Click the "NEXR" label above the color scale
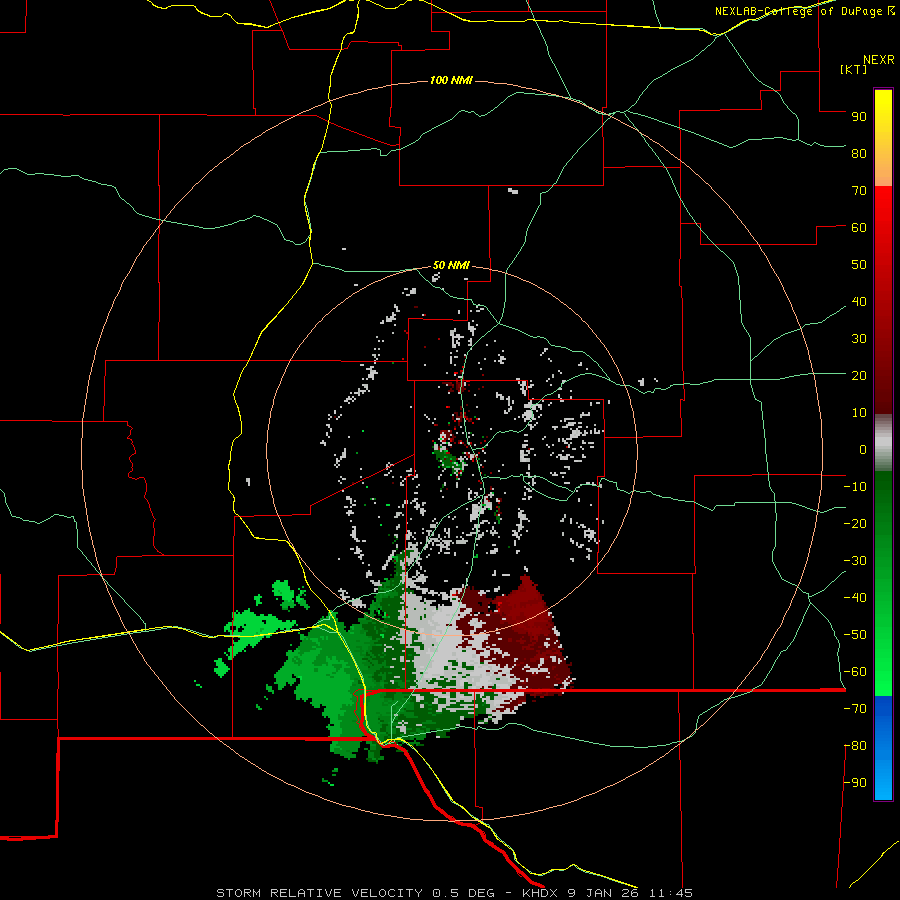The image size is (900, 900). click(879, 60)
